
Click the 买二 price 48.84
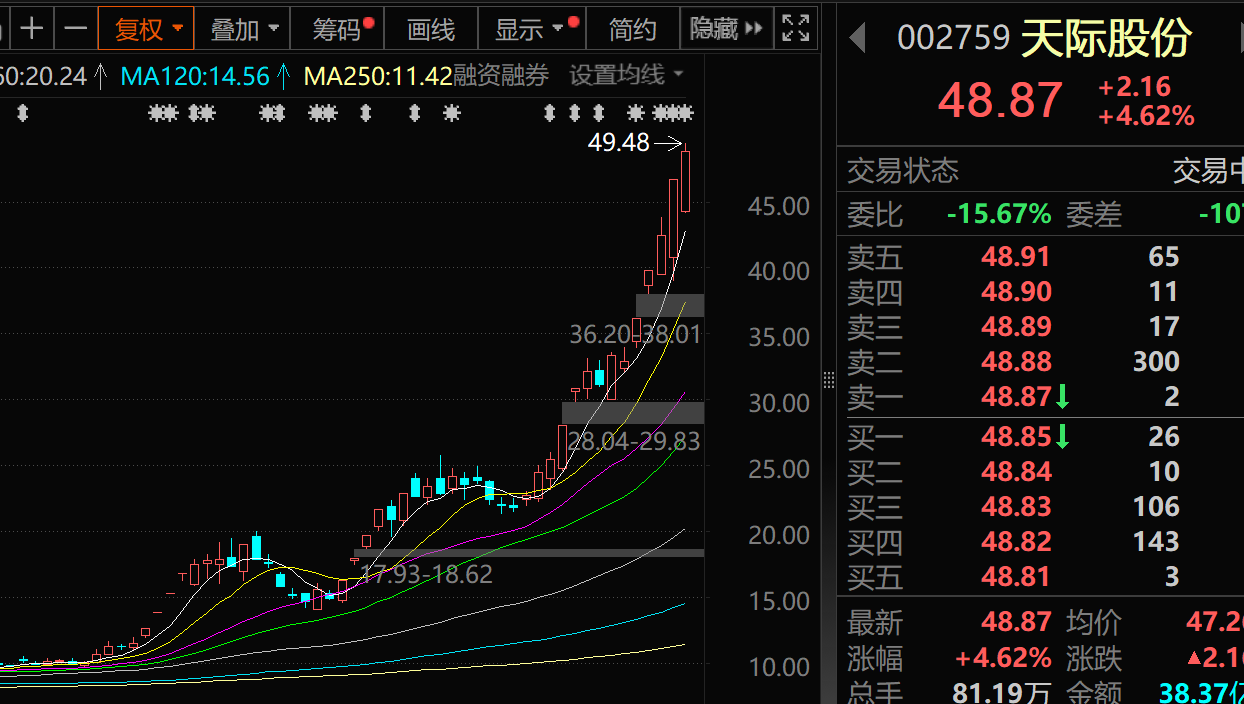tap(1016, 472)
